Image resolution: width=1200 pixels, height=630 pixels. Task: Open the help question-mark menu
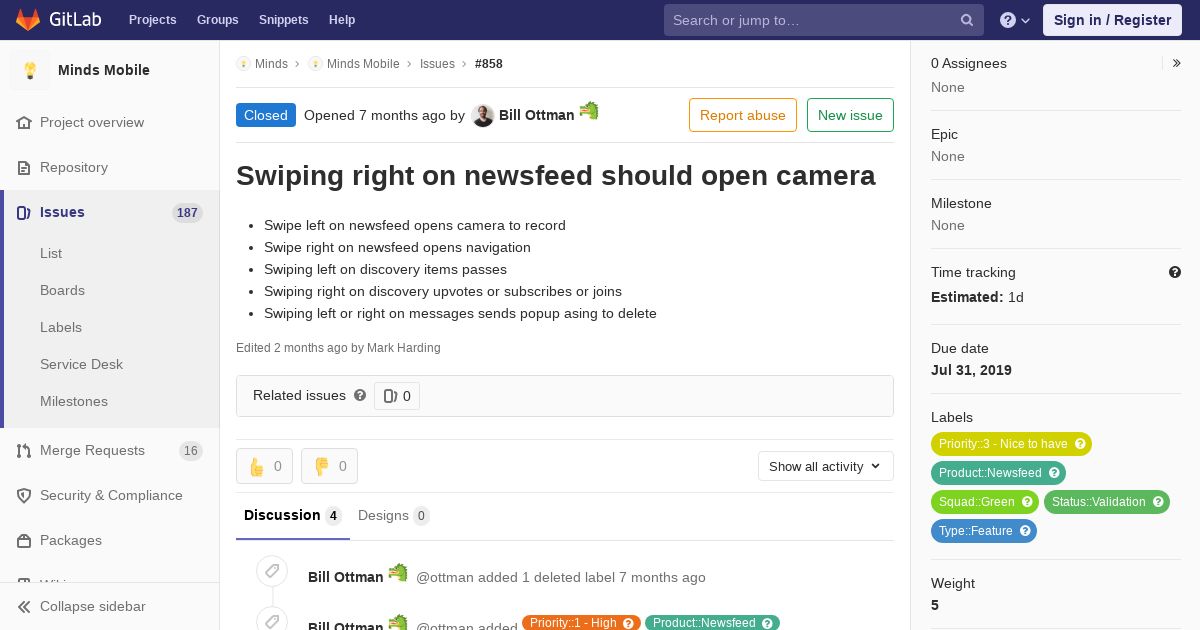pos(1015,20)
